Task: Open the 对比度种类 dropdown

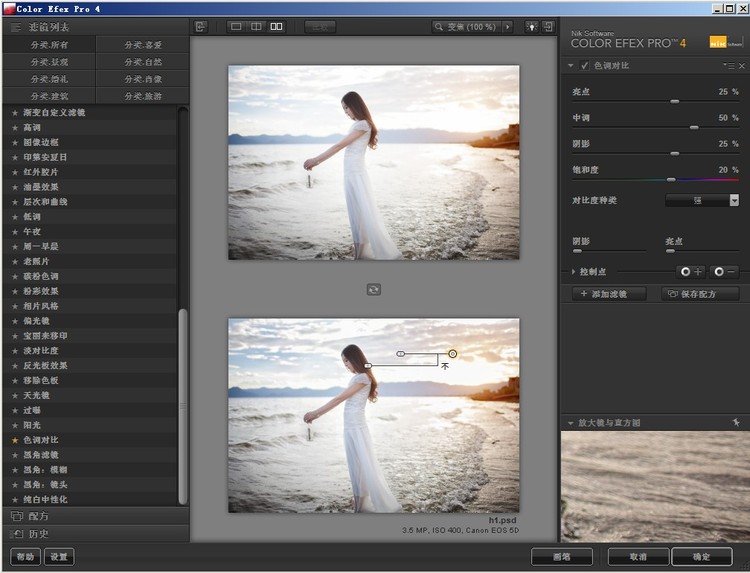Action: click(702, 200)
